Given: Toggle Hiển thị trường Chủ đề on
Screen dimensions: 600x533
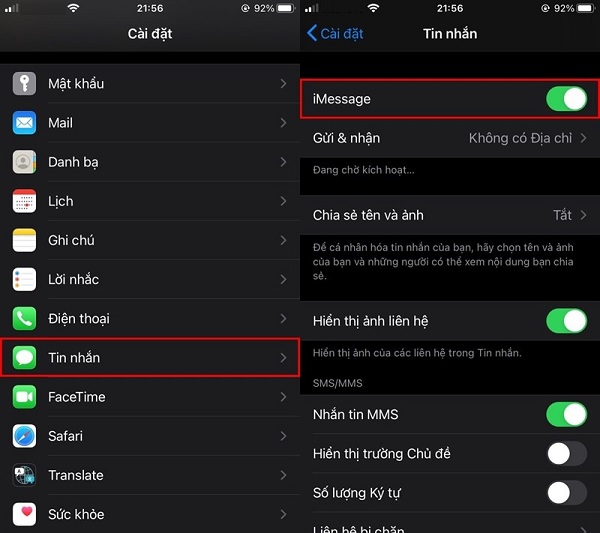Looking at the screenshot, I should (x=566, y=453).
